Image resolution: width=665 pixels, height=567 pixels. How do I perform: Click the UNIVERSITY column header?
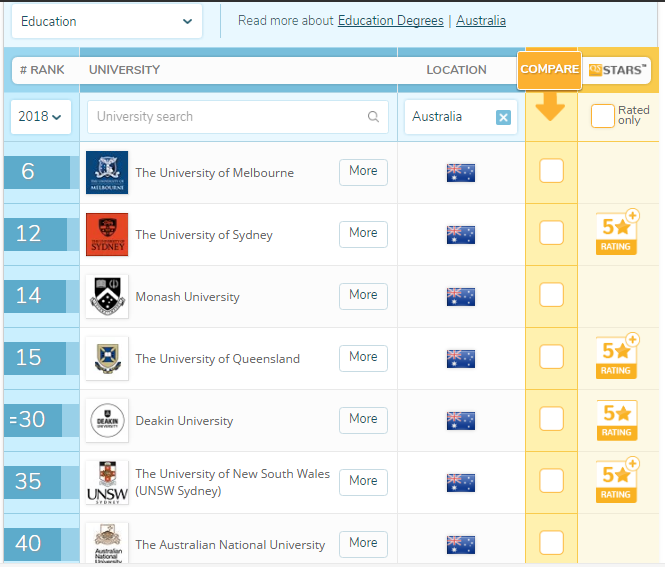coord(124,70)
